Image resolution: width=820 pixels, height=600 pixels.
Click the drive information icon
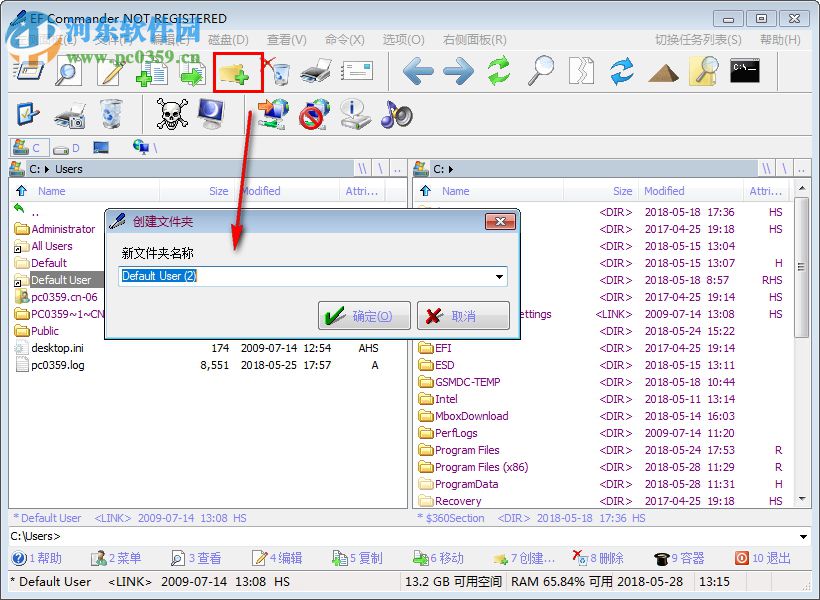click(x=355, y=114)
